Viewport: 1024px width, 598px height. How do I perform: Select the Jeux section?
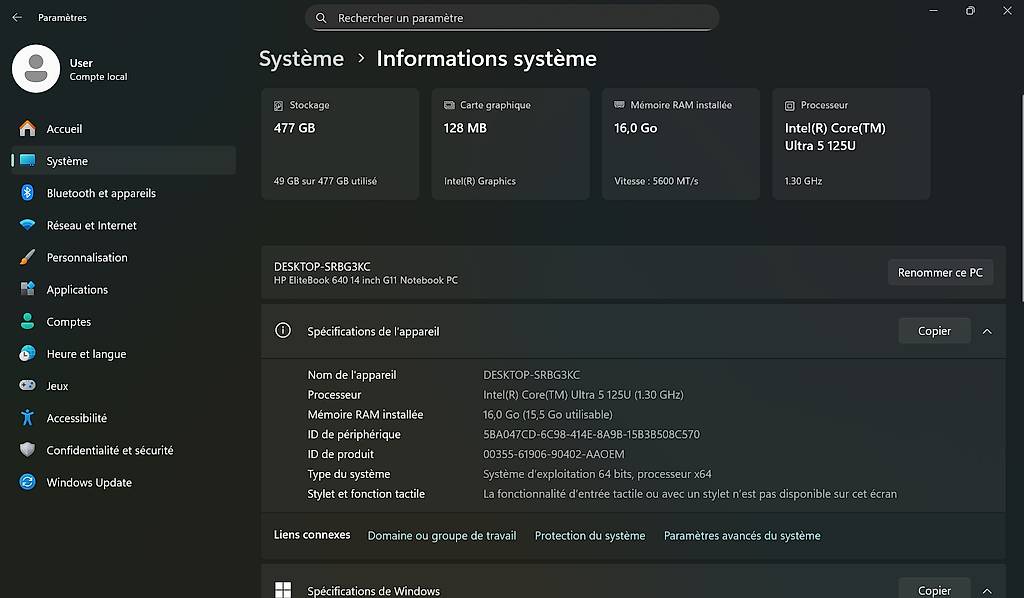pyautogui.click(x=56, y=385)
